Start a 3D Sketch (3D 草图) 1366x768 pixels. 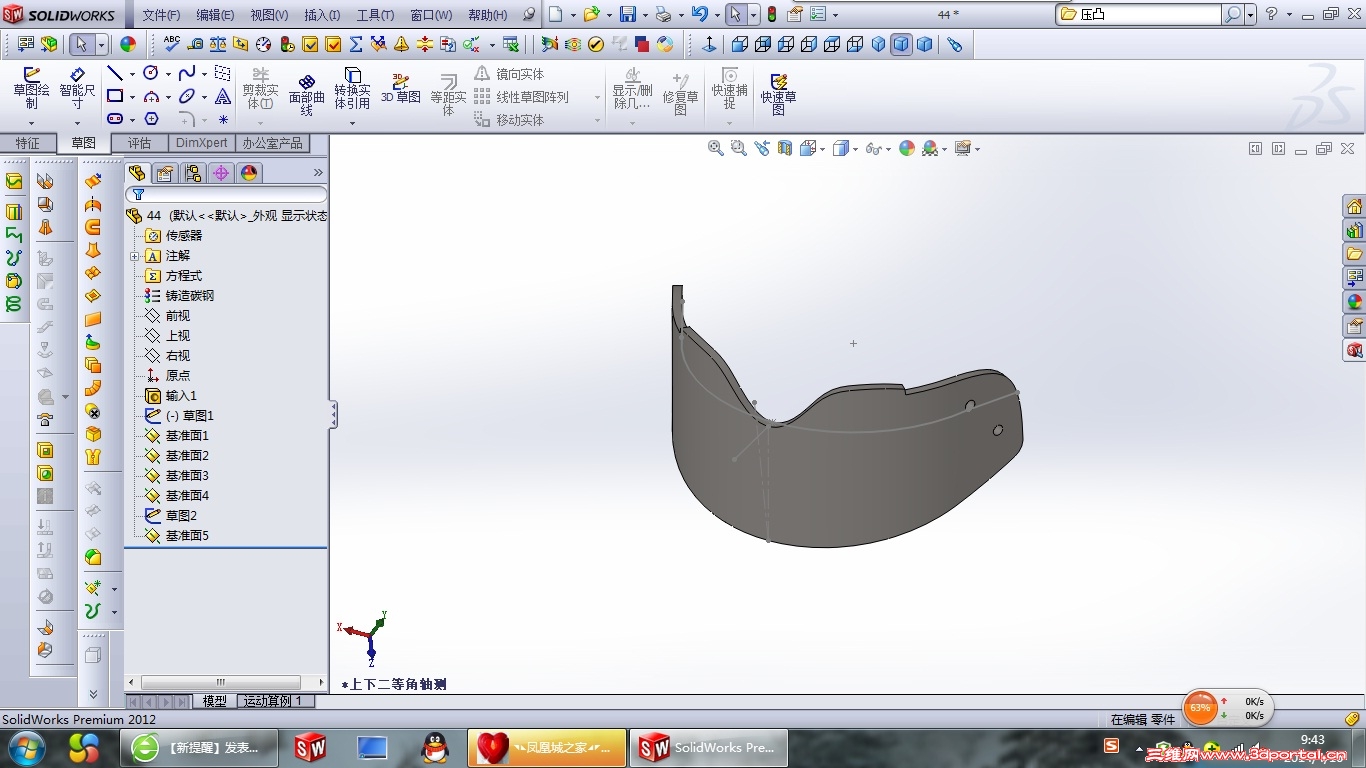pos(400,88)
